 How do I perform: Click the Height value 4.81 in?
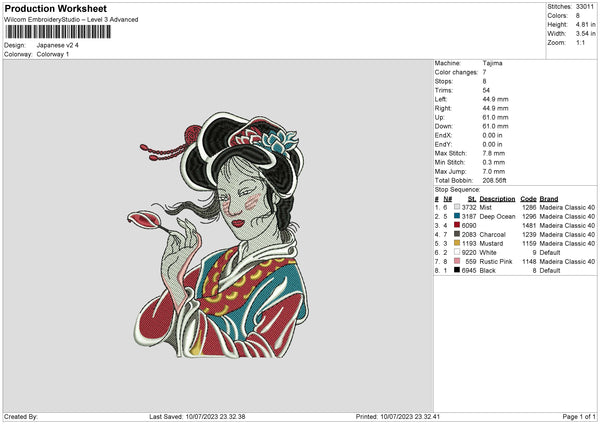(x=585, y=24)
